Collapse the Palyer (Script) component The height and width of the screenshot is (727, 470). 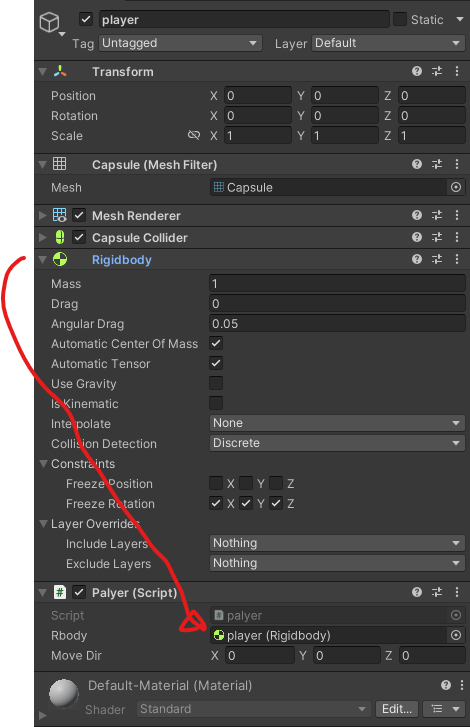(43, 592)
